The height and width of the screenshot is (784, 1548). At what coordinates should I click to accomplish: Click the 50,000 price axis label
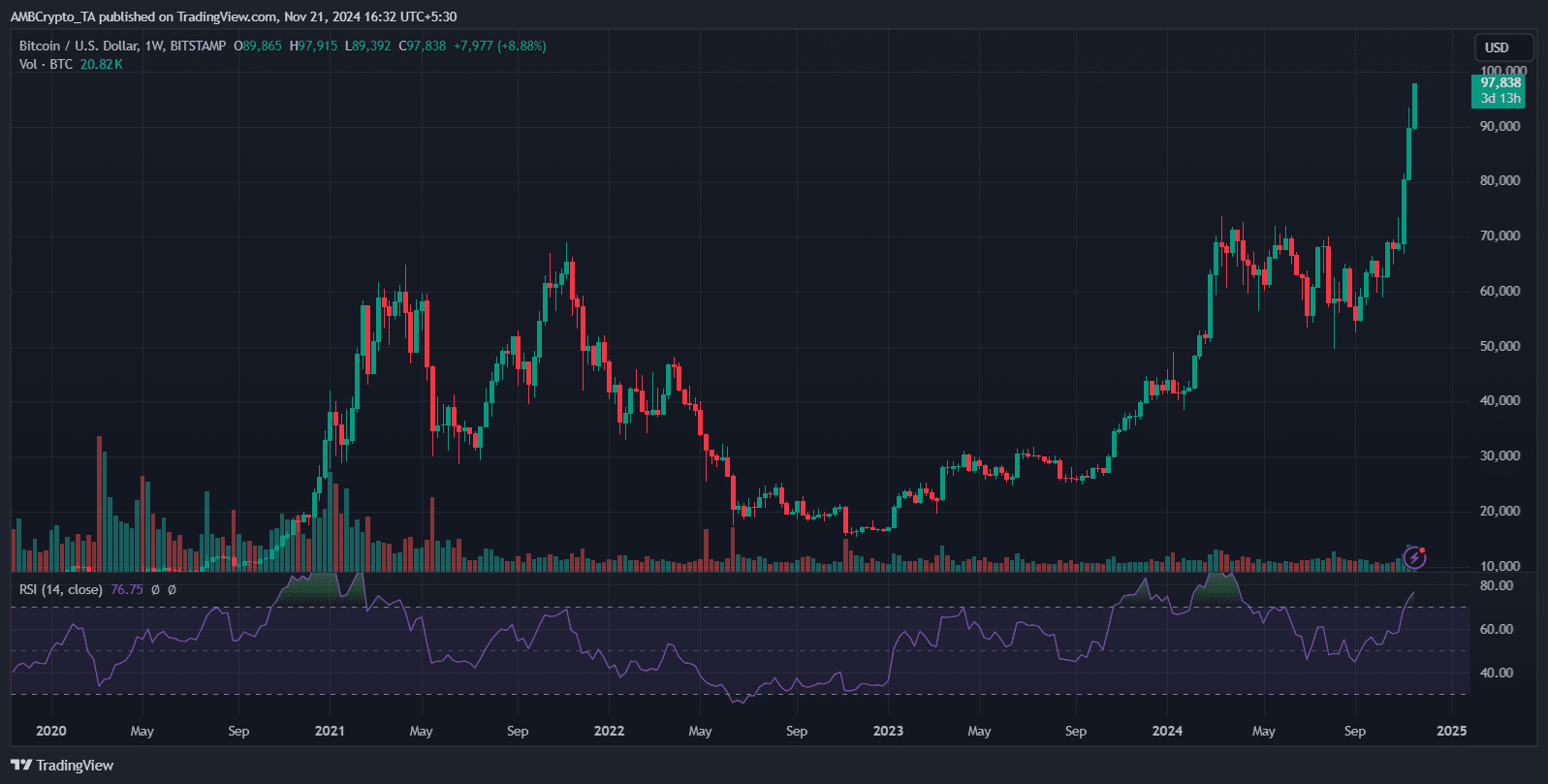click(1500, 346)
